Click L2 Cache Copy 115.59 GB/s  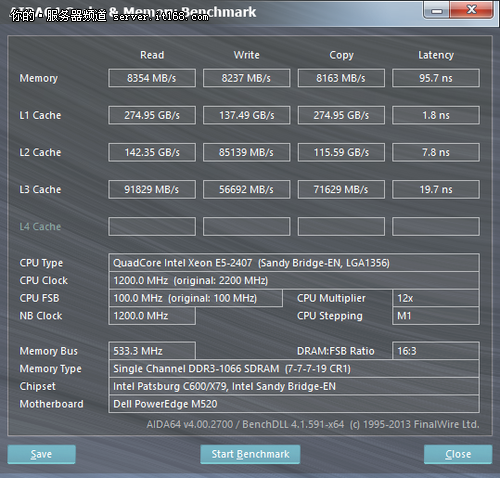coord(341,152)
